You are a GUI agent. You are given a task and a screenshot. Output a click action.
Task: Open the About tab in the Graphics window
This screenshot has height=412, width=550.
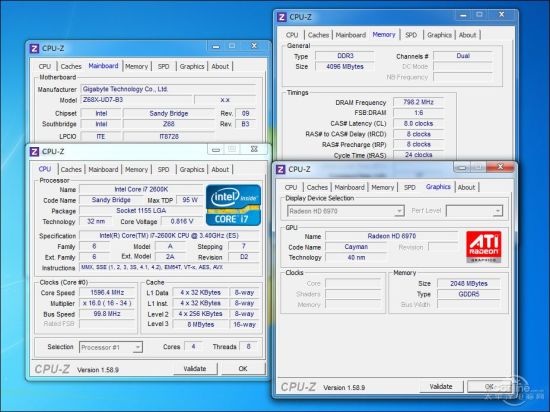point(466,187)
